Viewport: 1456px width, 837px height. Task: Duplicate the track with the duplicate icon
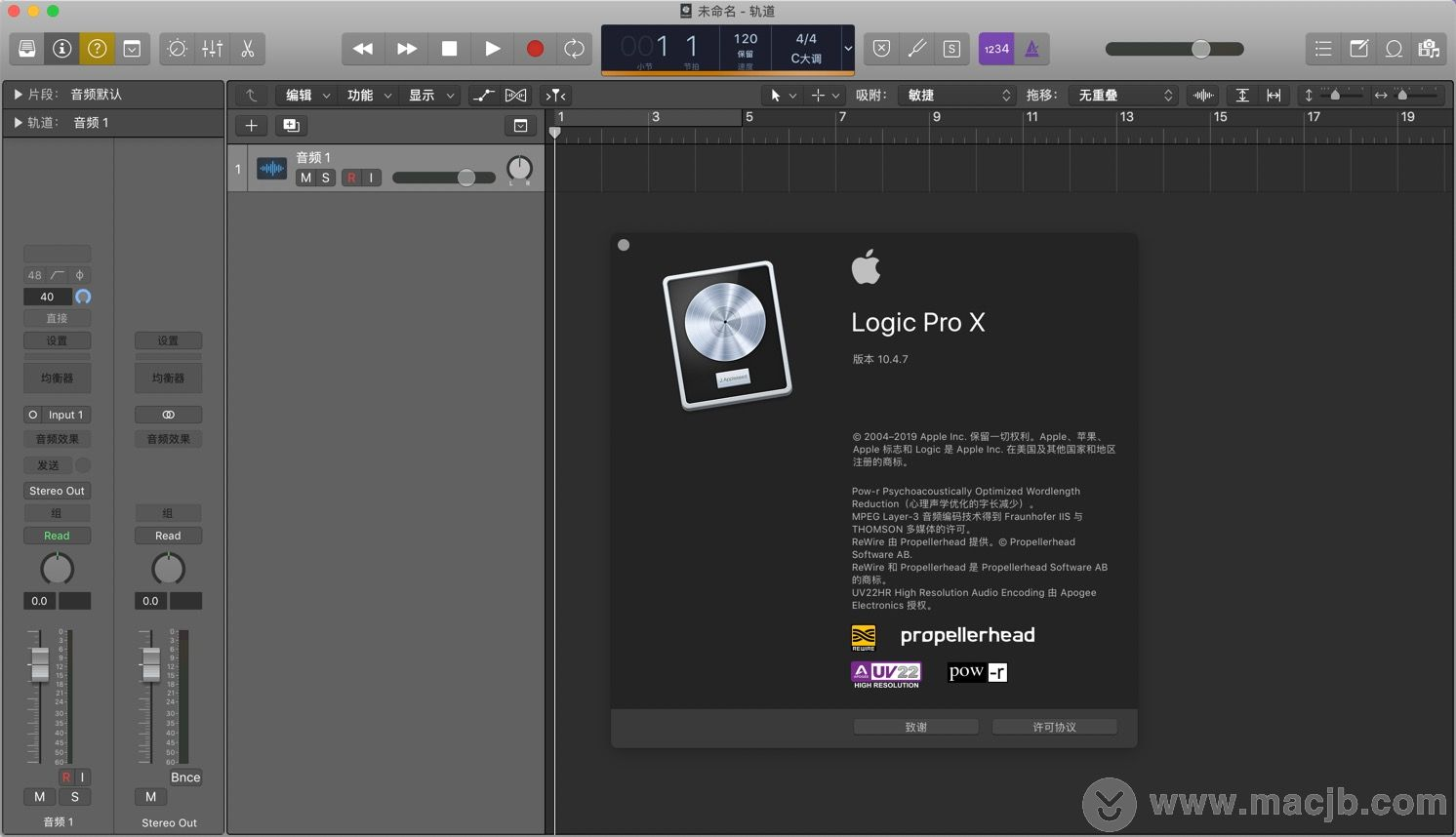[x=291, y=125]
